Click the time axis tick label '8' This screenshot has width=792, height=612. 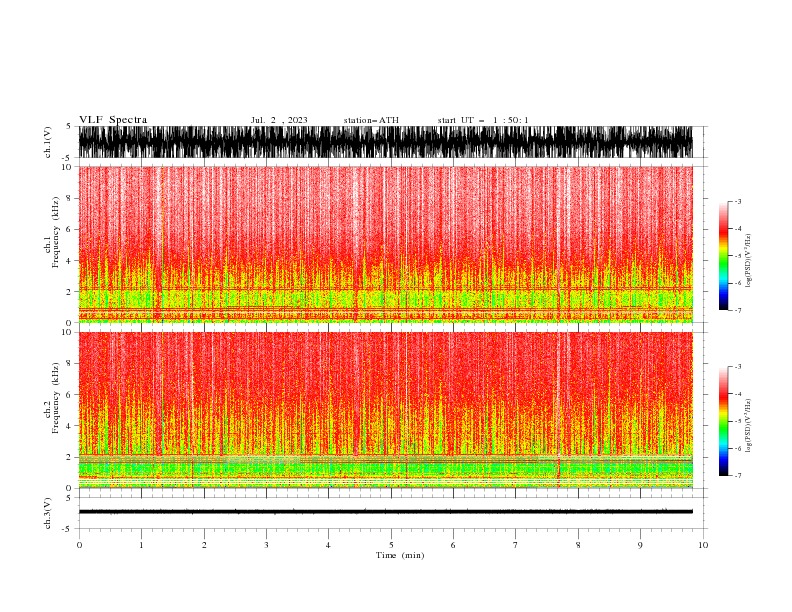pyautogui.click(x=578, y=545)
